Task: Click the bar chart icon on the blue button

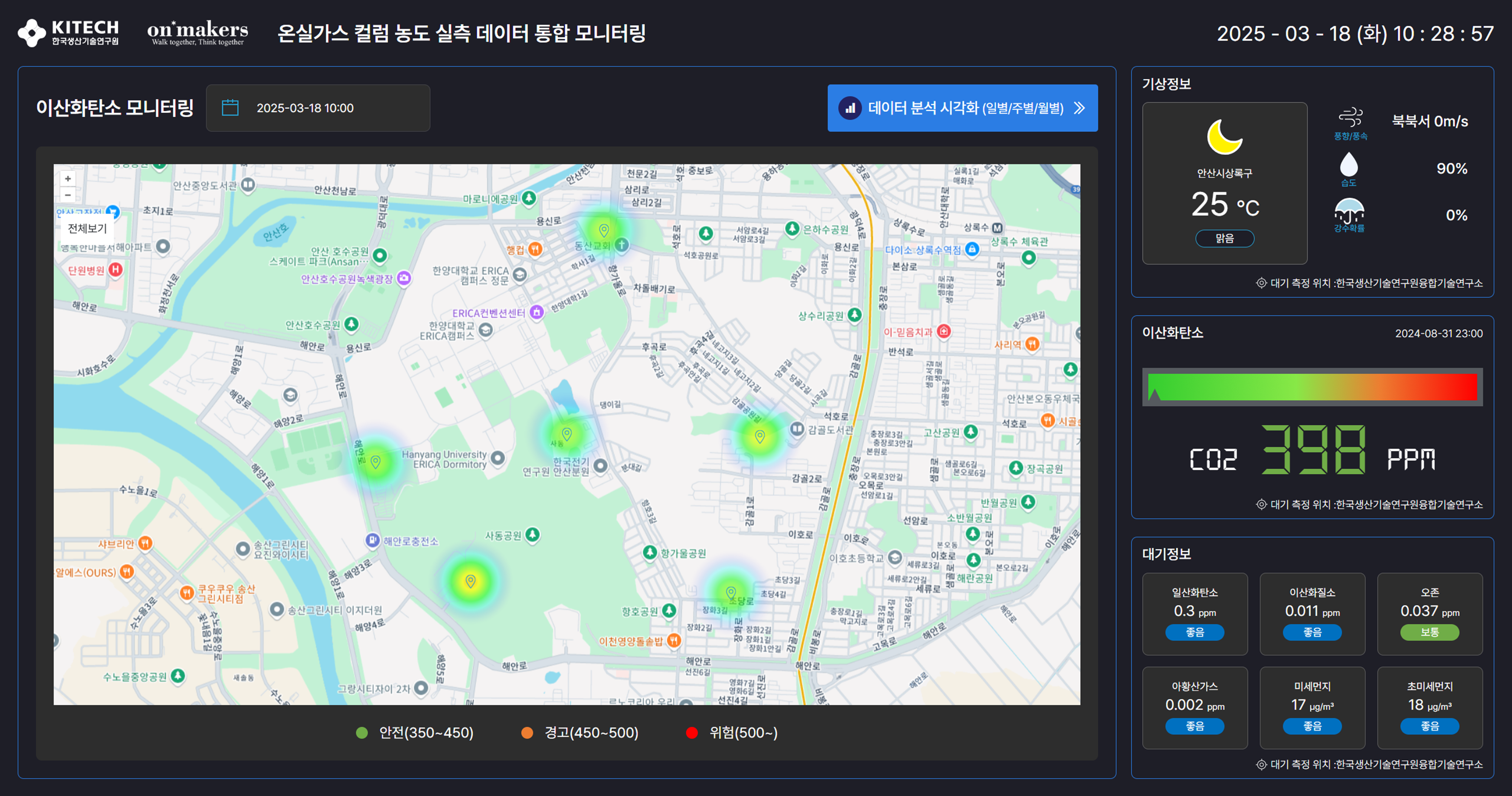Action: coord(850,108)
